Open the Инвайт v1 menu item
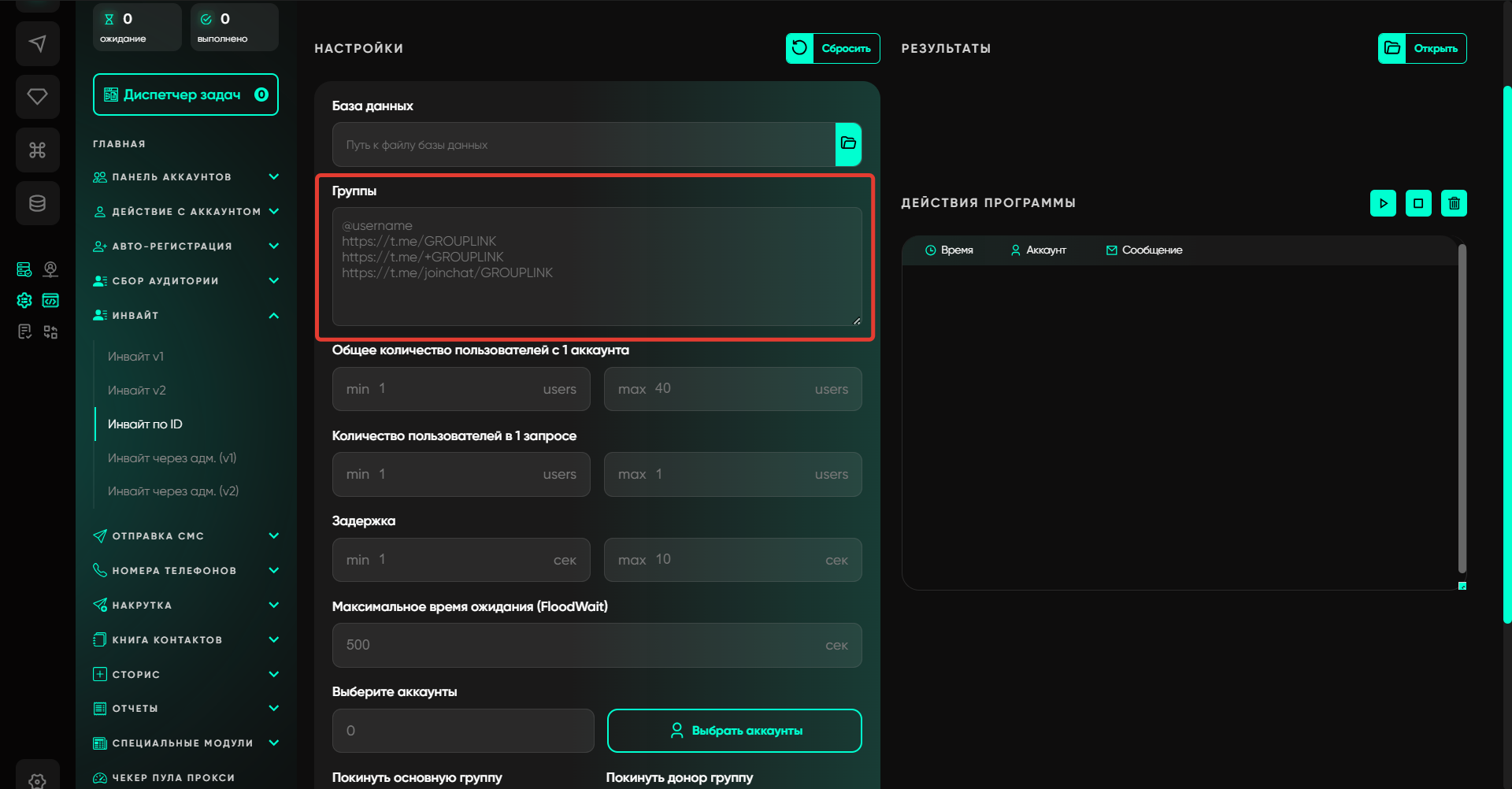This screenshot has width=1512, height=789. [135, 357]
